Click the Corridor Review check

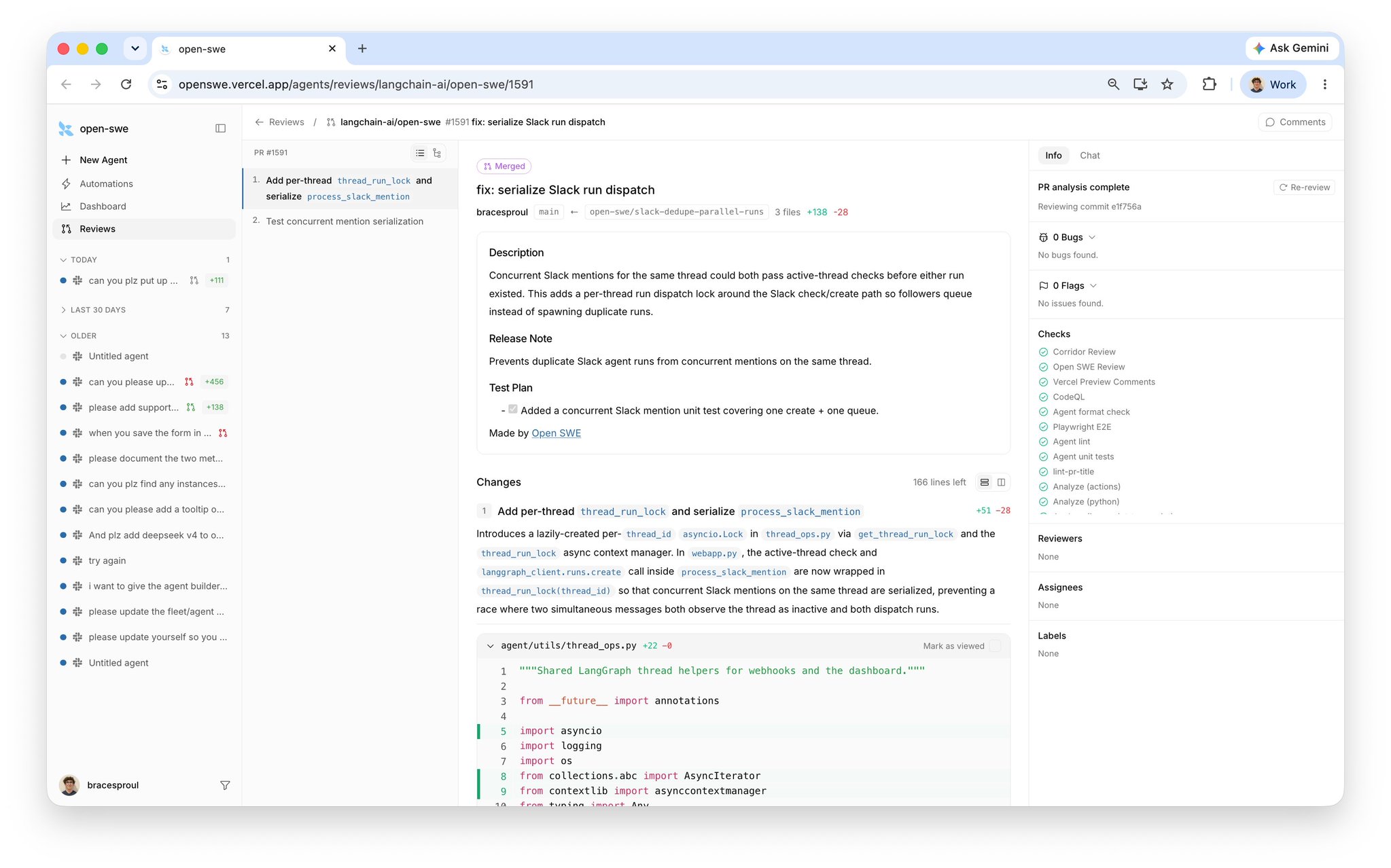[1084, 352]
